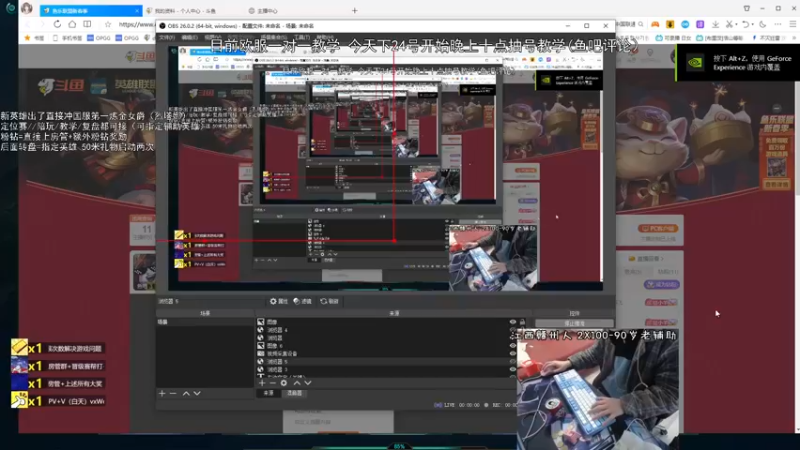Click the purple extension icon
Image resolution: width=800 pixels, height=450 pixels.
[x=700, y=24]
